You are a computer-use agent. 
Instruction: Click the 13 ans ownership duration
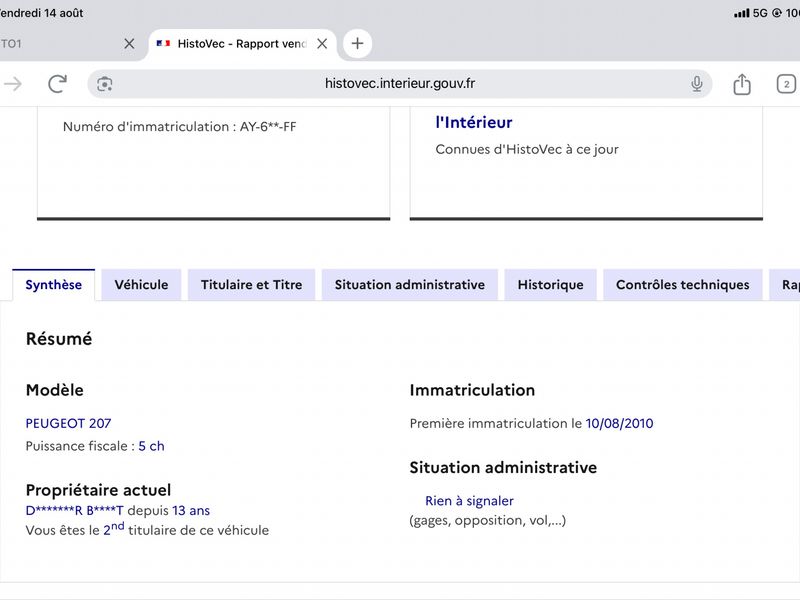(x=191, y=510)
